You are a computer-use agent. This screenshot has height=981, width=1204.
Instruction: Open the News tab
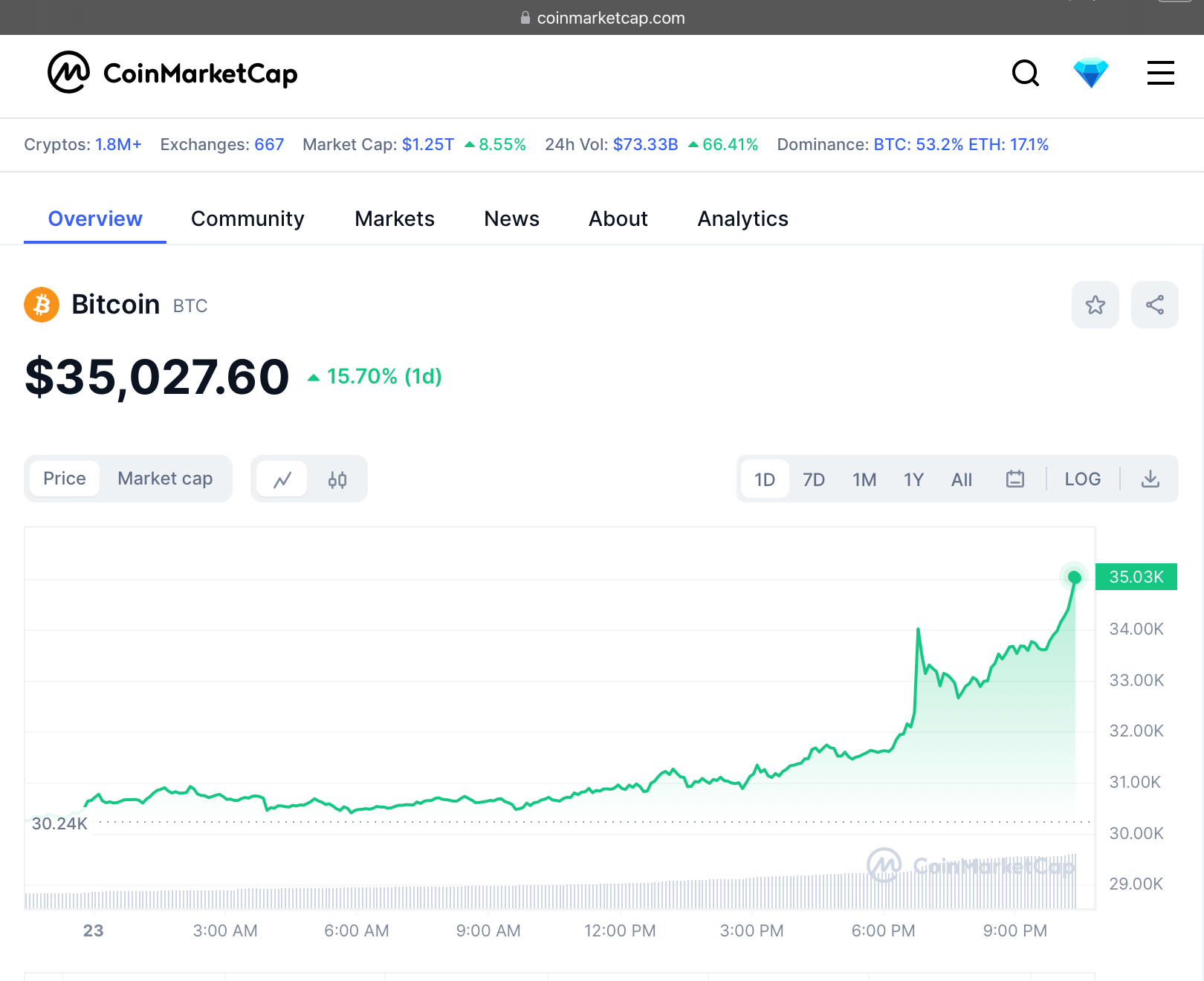511,218
